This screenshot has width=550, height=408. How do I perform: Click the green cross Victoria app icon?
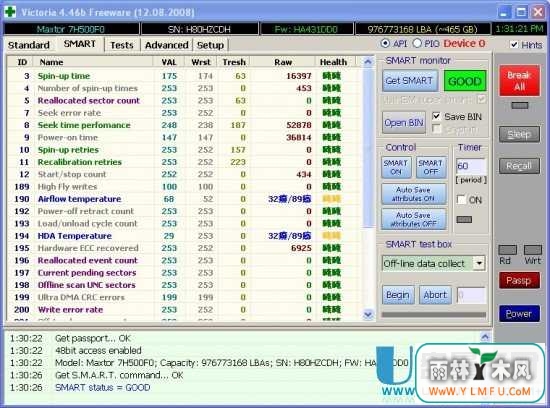(x=10, y=12)
